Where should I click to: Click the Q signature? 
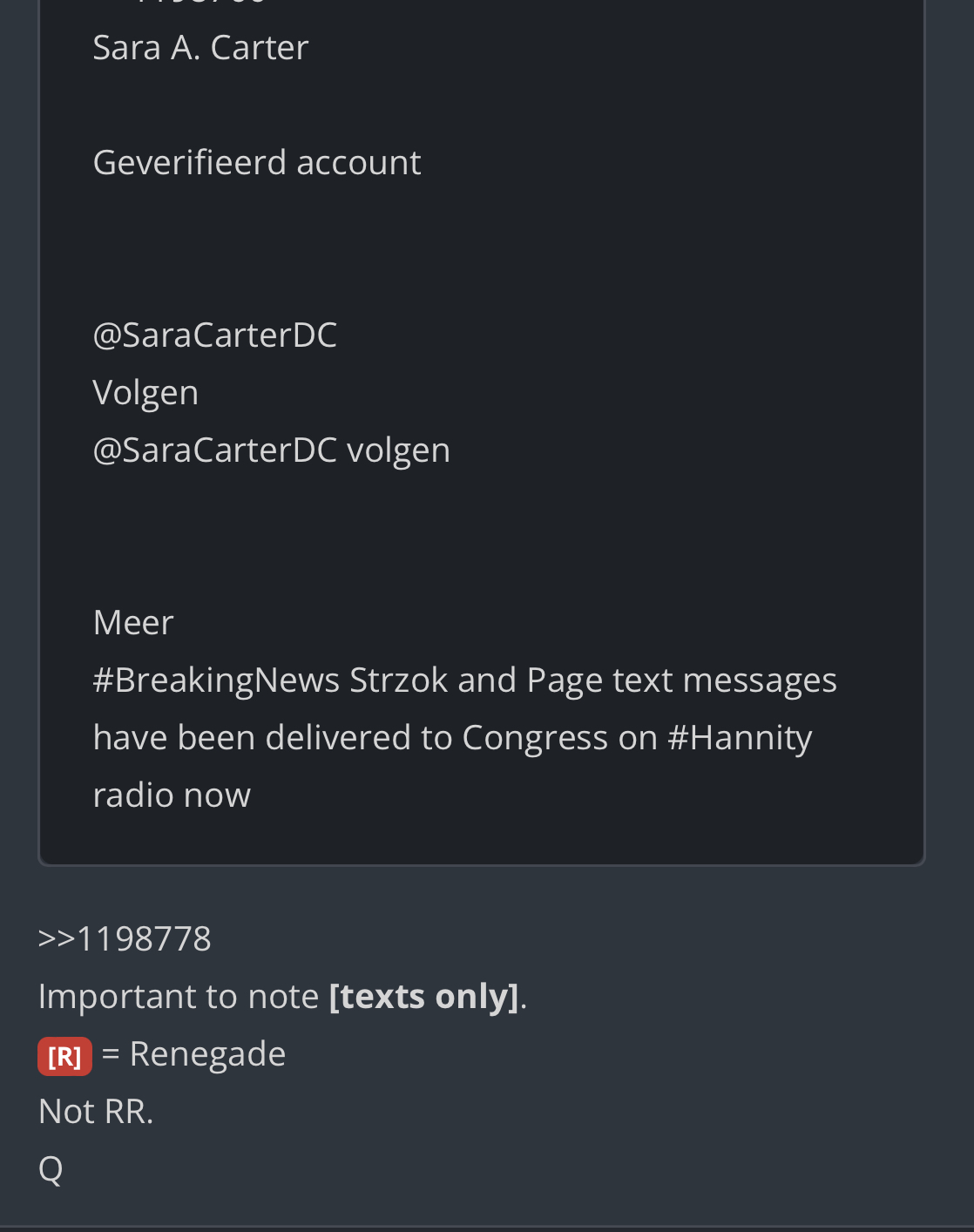(x=51, y=1169)
